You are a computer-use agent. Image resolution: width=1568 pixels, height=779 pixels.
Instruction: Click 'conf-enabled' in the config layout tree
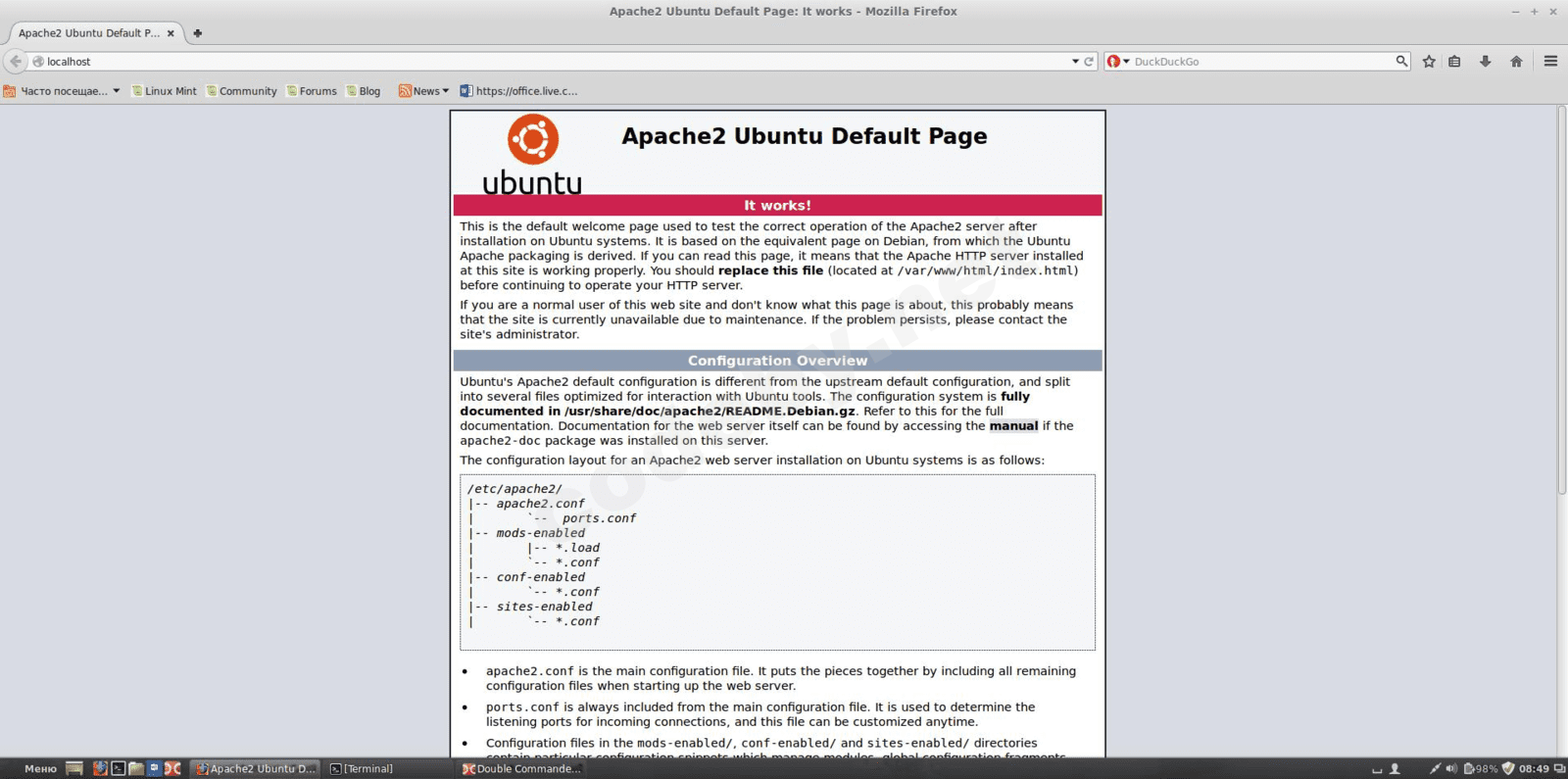pos(540,577)
